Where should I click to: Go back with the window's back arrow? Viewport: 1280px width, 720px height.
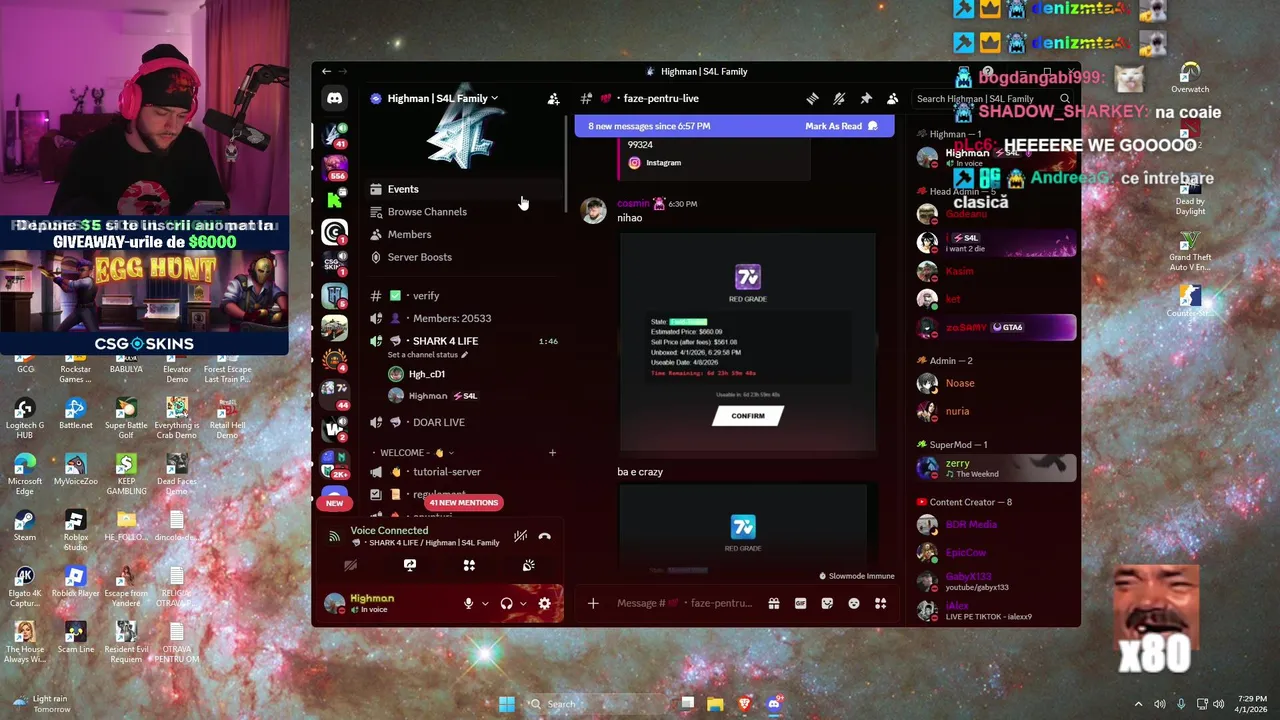[326, 71]
